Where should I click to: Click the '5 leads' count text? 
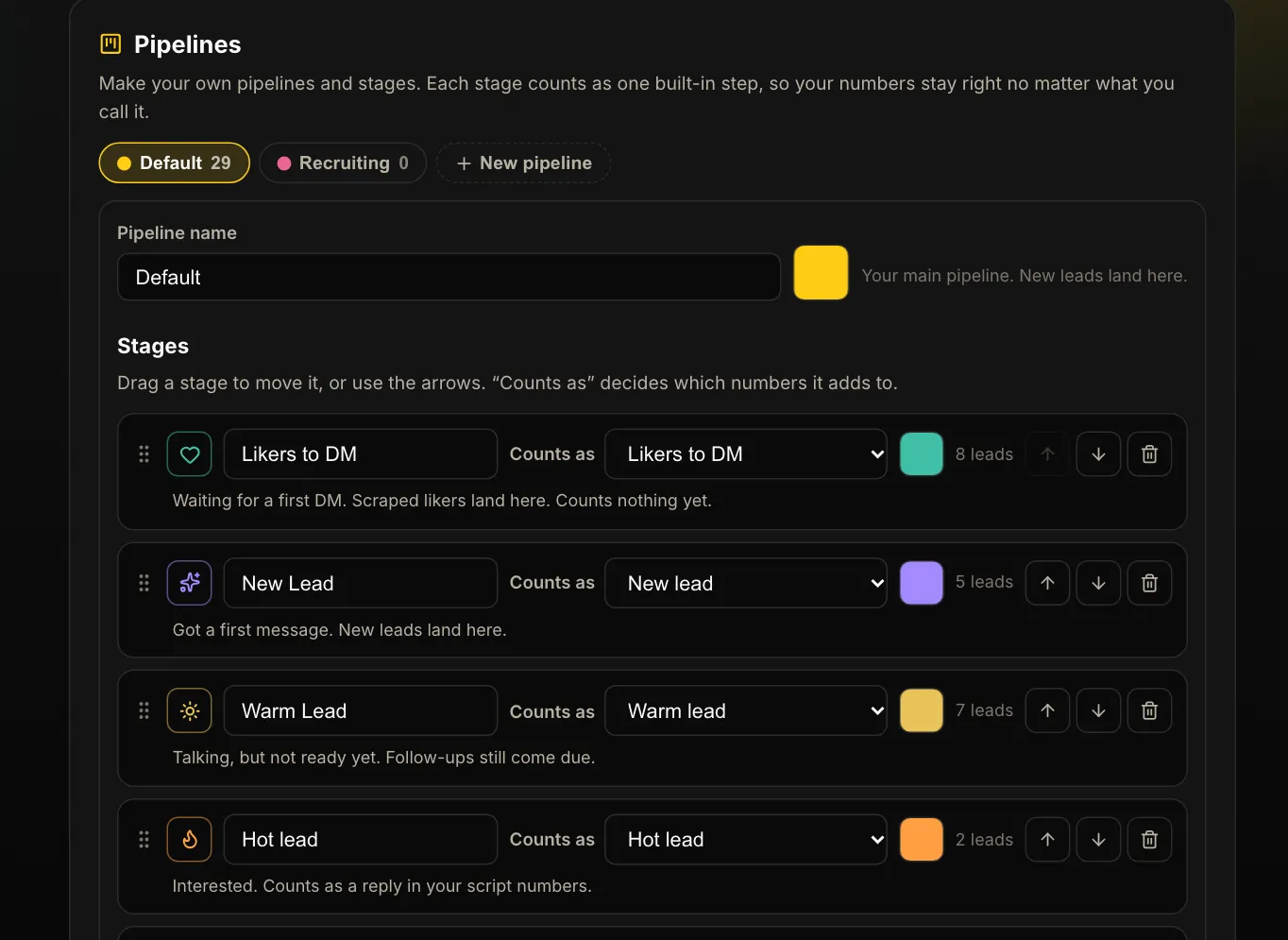tap(984, 582)
